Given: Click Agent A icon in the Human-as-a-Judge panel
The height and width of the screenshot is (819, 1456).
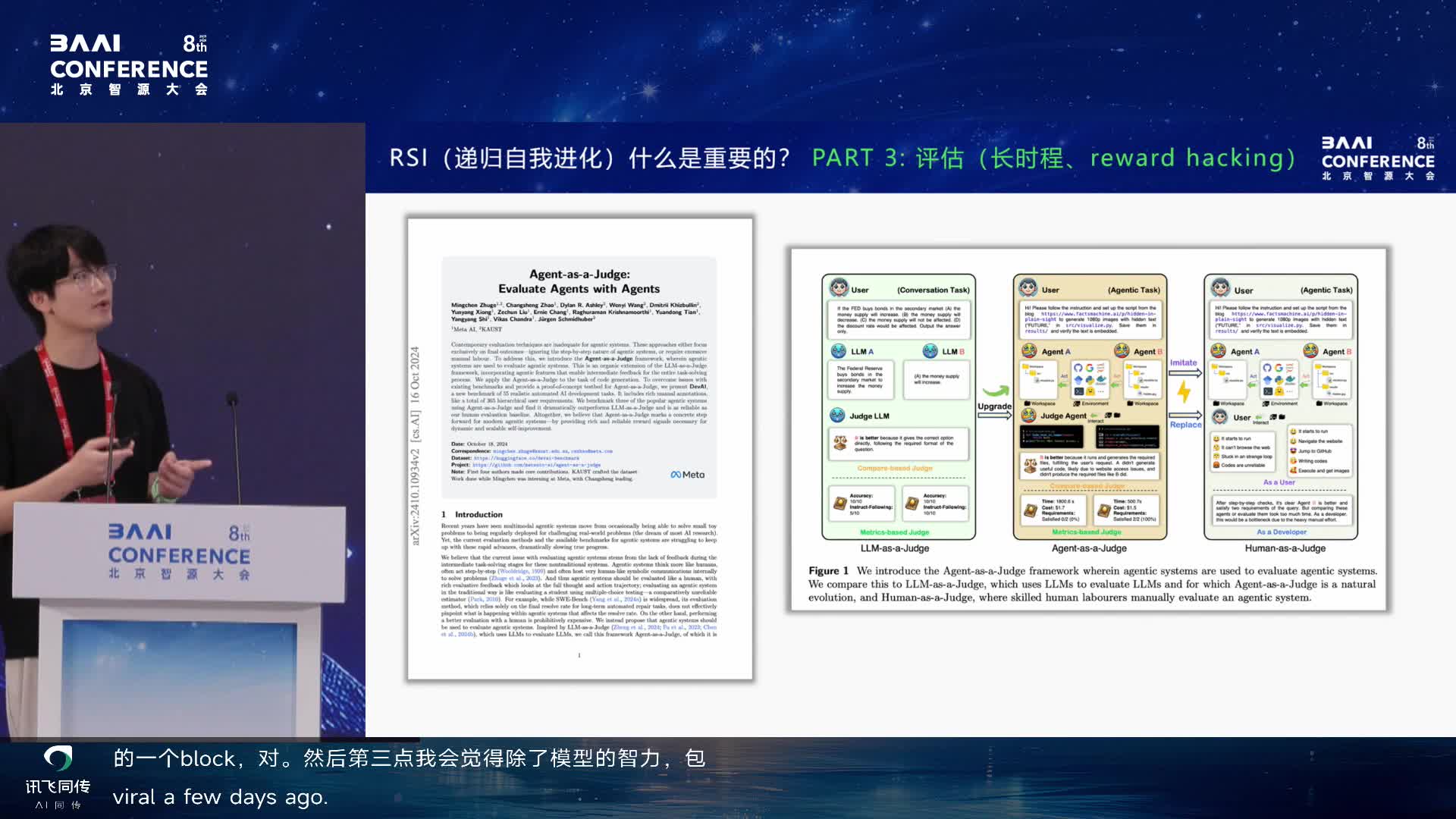Looking at the screenshot, I should [x=1219, y=351].
